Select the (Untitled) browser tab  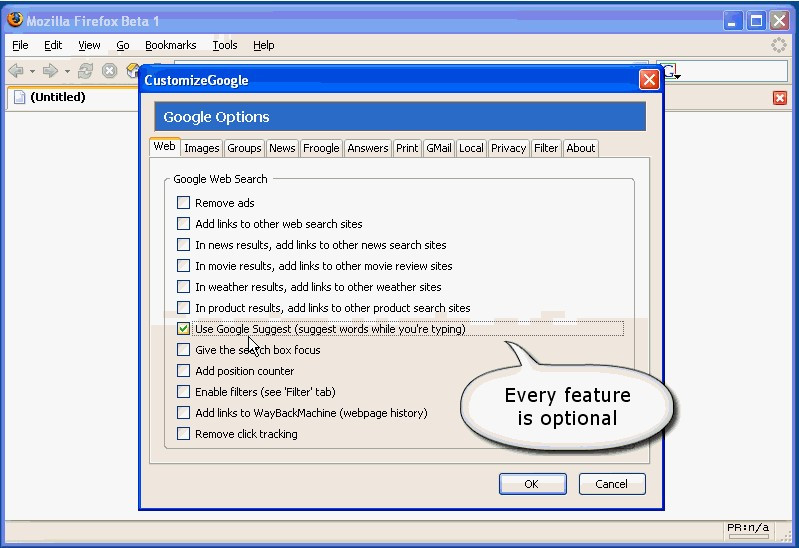[x=71, y=98]
